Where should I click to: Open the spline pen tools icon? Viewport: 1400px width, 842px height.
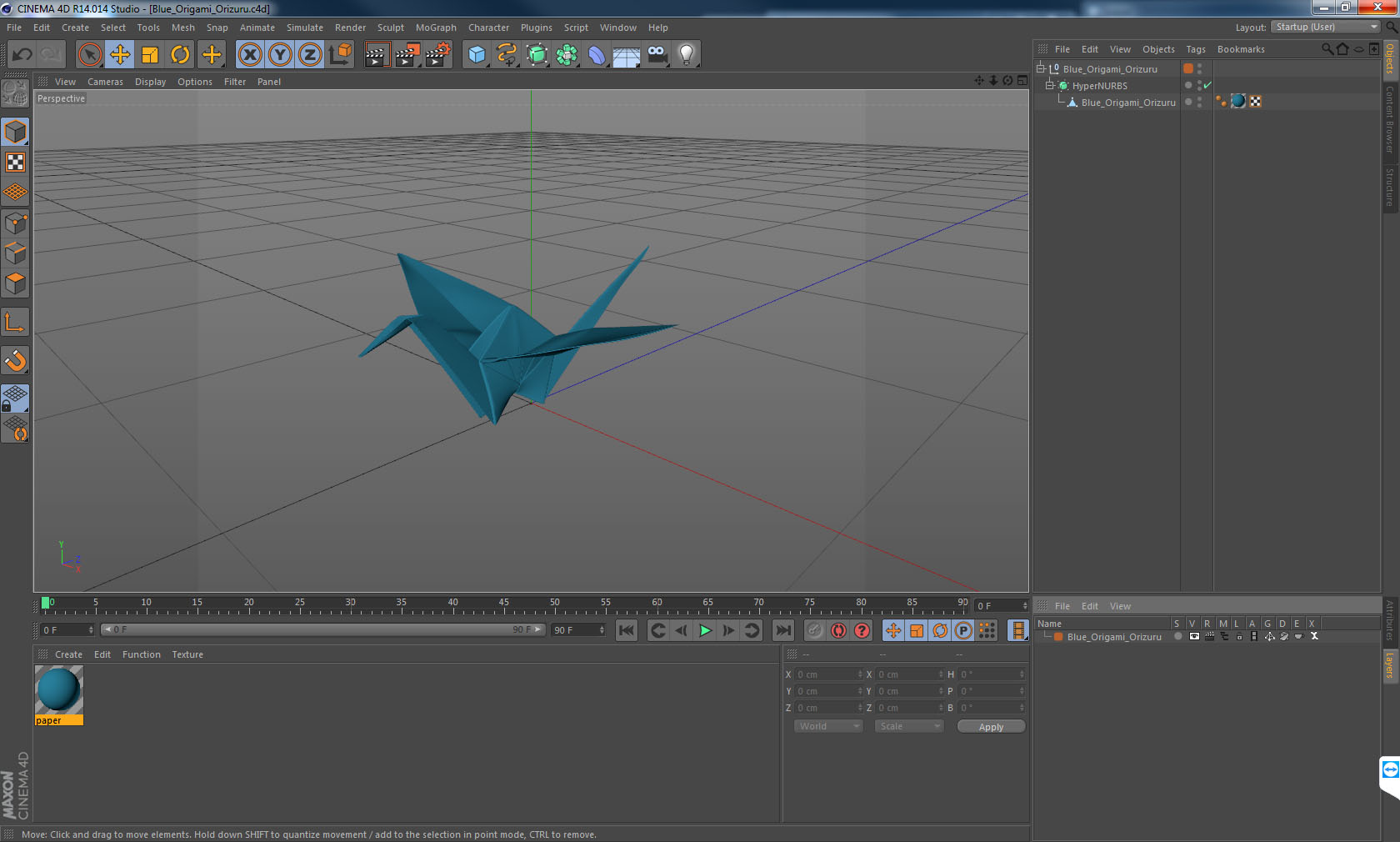(x=507, y=55)
